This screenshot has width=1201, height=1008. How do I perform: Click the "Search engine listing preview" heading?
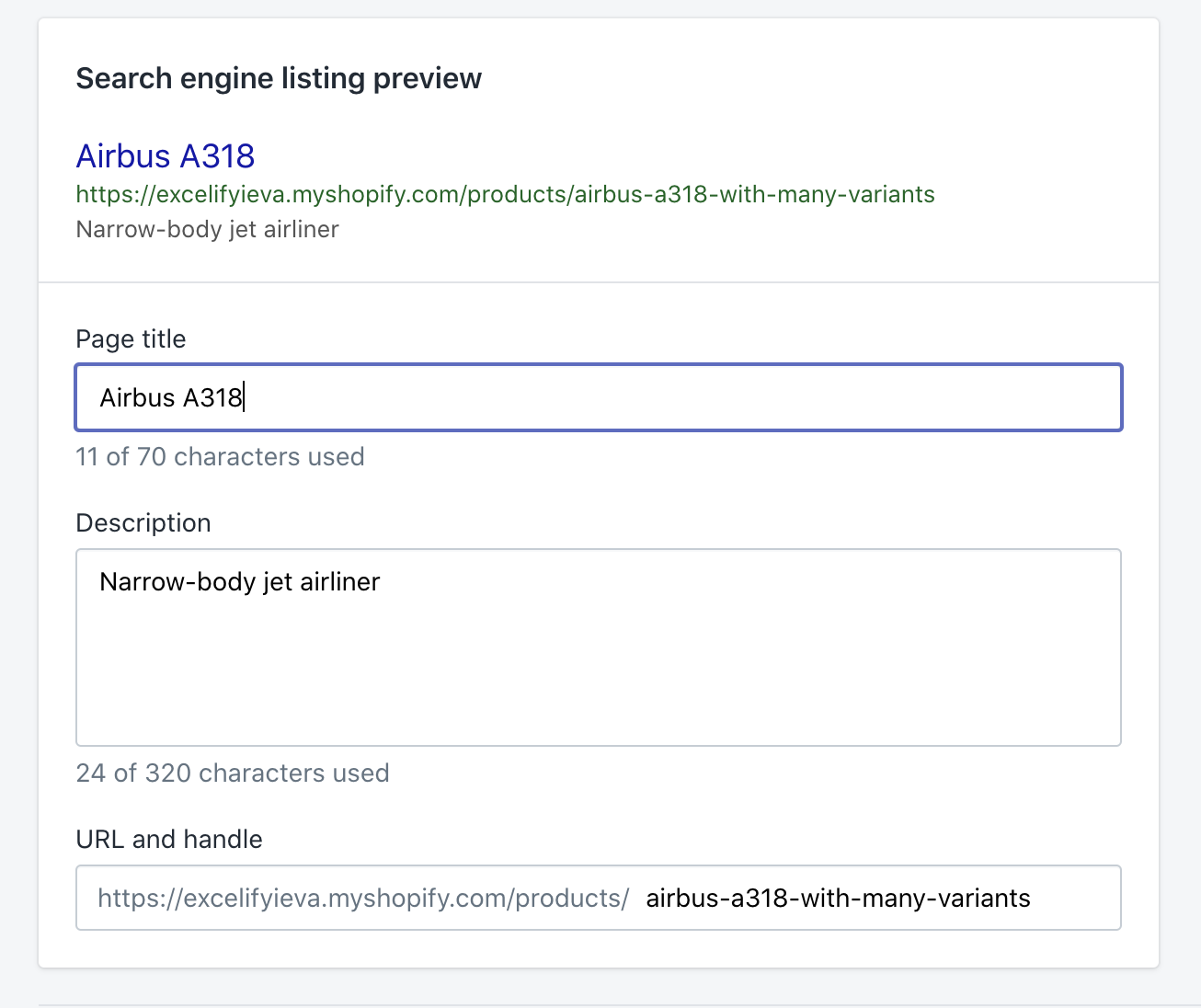[278, 78]
